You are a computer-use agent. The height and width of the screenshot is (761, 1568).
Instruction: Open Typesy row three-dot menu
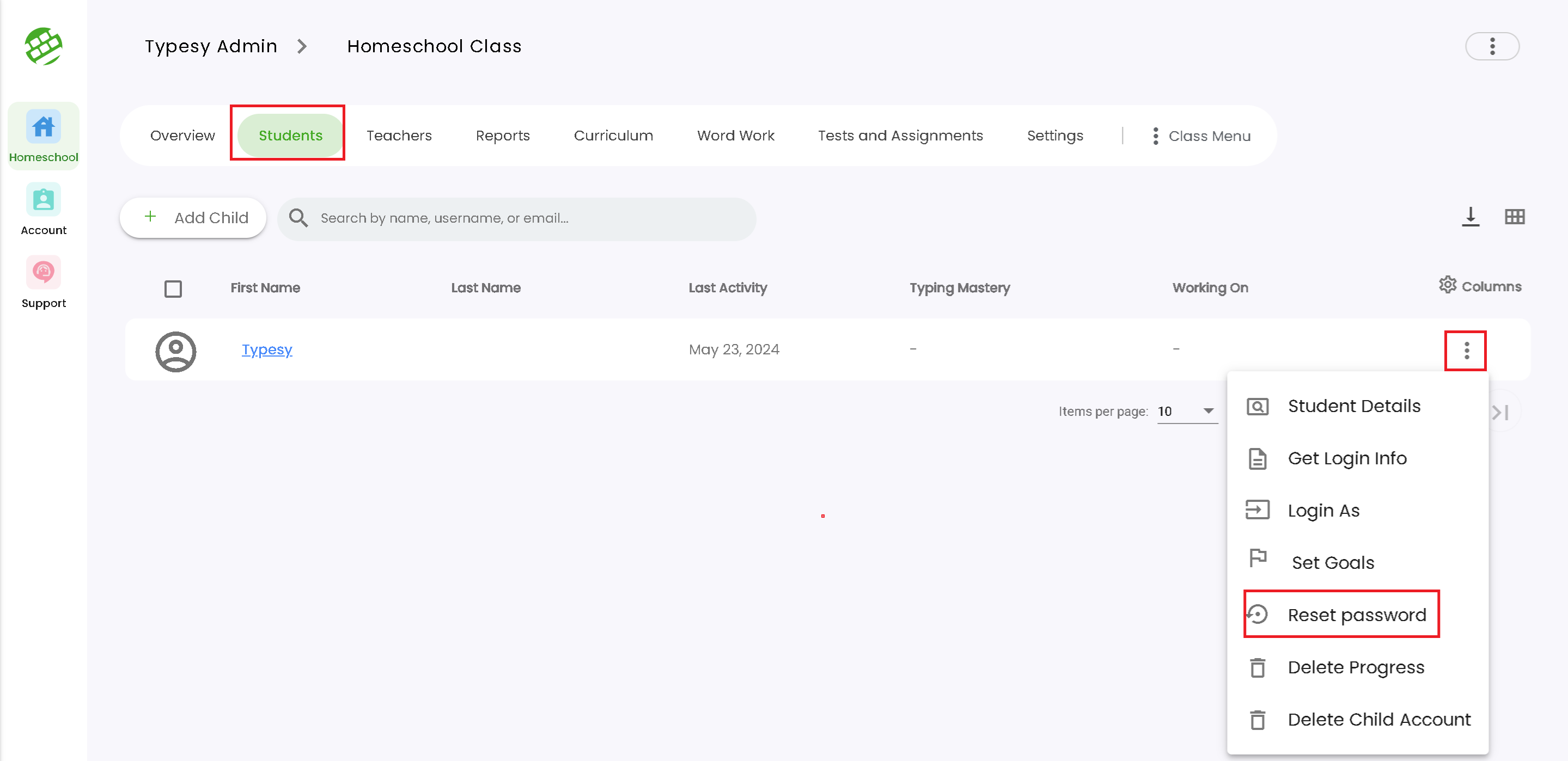[x=1466, y=351]
